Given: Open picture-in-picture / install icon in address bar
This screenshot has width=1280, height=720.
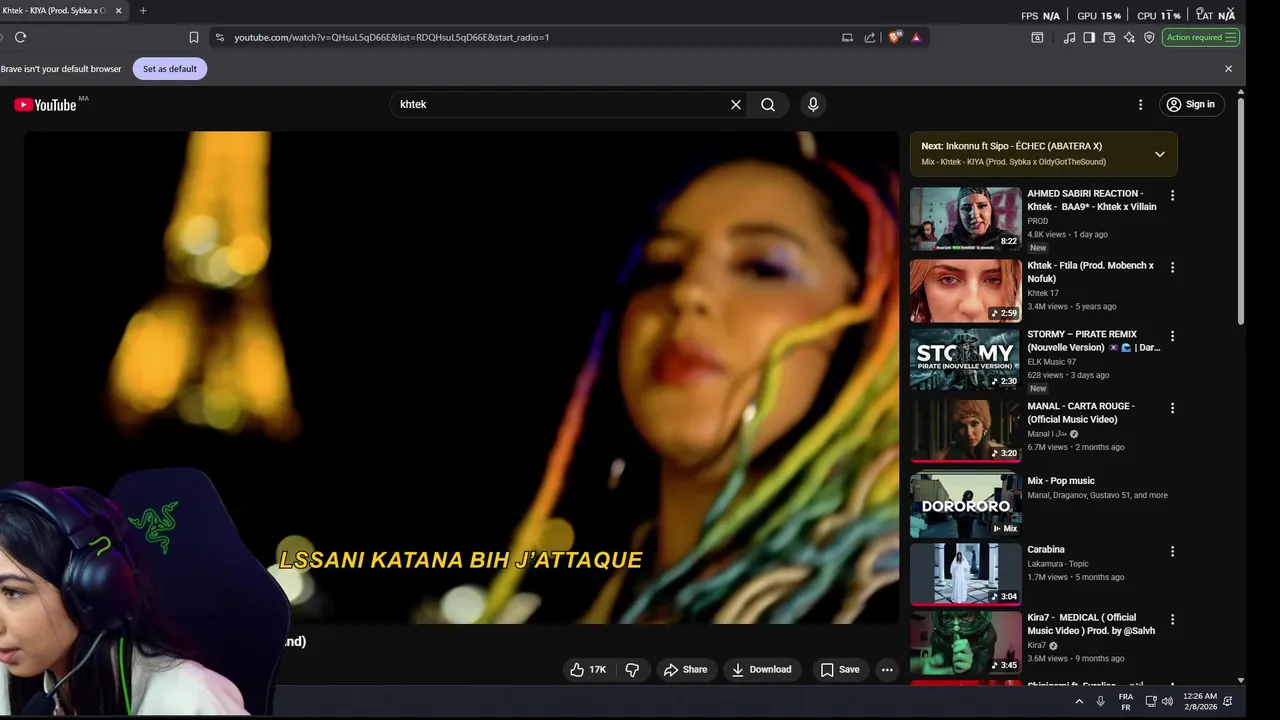Looking at the screenshot, I should pos(847,37).
